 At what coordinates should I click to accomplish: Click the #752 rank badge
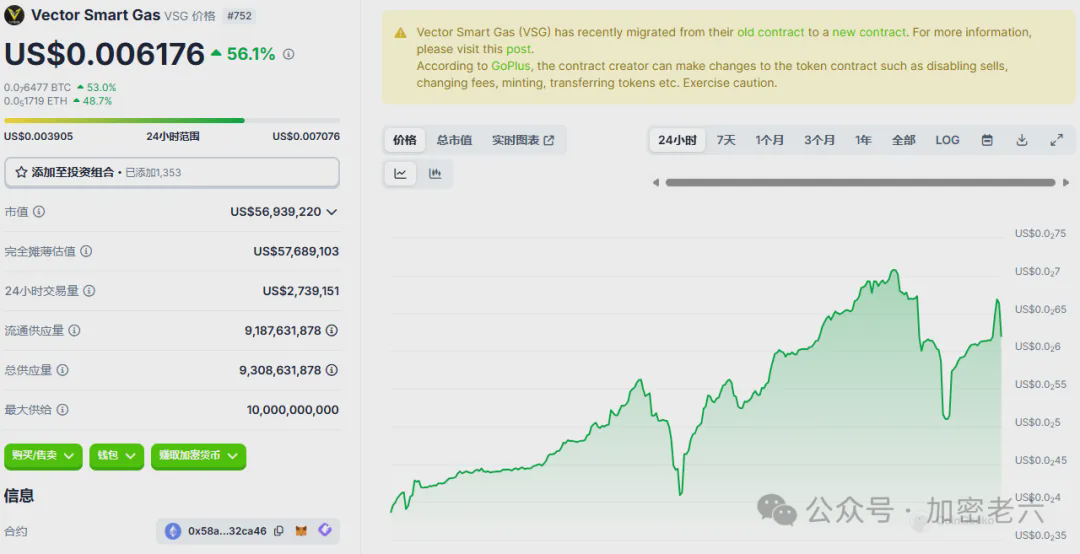(239, 16)
